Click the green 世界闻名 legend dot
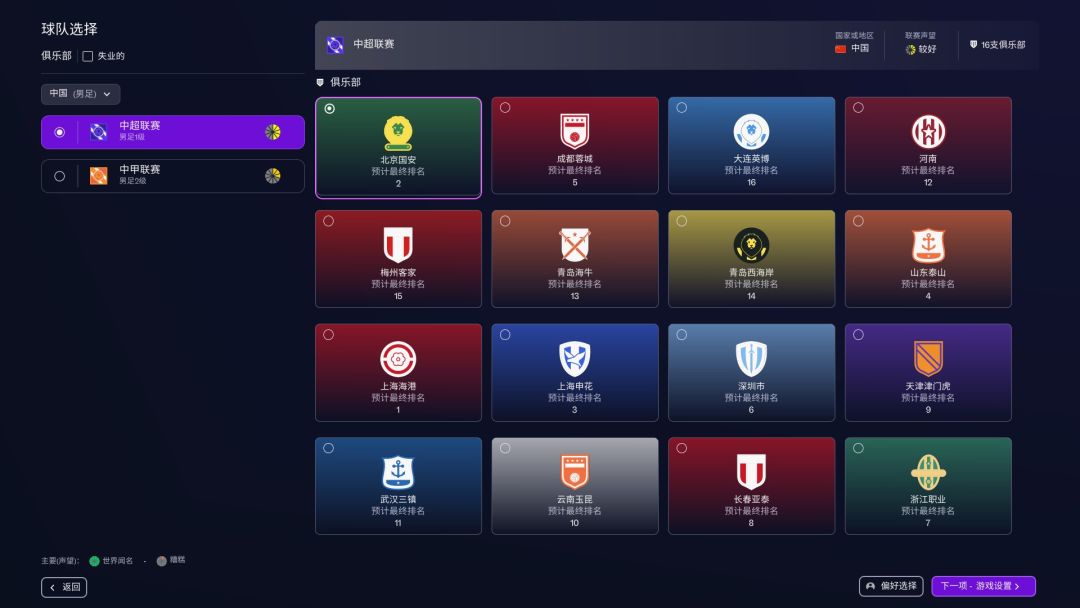 94,561
